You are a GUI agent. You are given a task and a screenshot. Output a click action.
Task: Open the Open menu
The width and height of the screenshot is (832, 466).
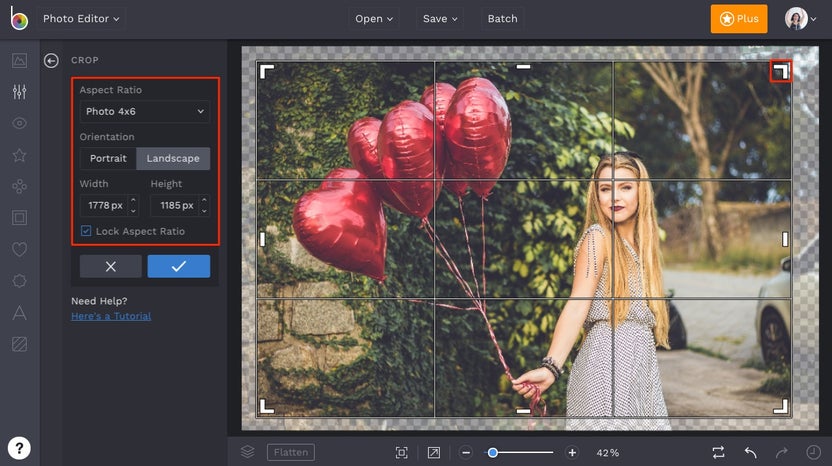[374, 18]
